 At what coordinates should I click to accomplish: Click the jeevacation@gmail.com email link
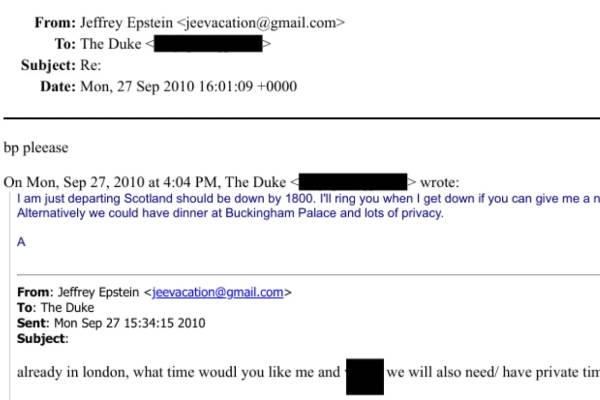[x=219, y=293]
